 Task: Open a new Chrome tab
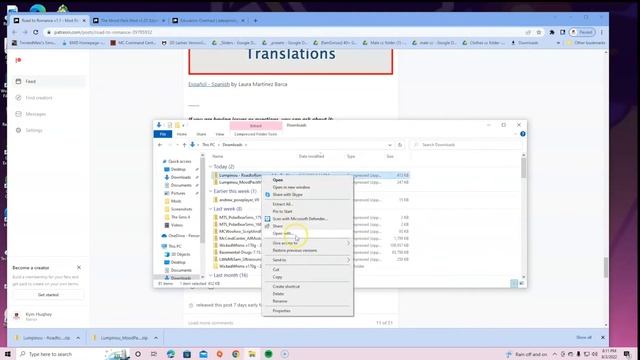click(256, 20)
